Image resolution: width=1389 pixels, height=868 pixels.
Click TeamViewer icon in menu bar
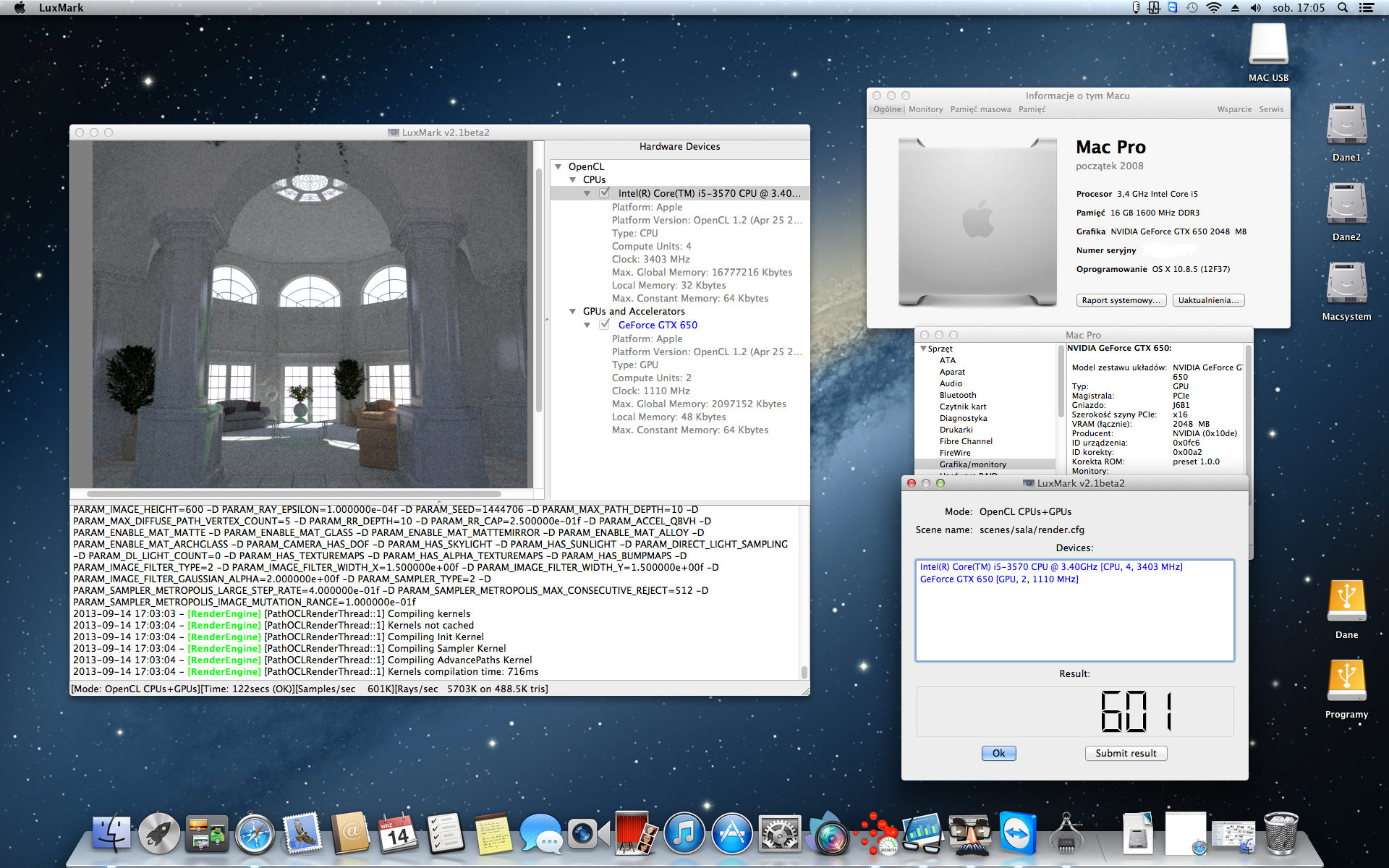coord(1173,7)
